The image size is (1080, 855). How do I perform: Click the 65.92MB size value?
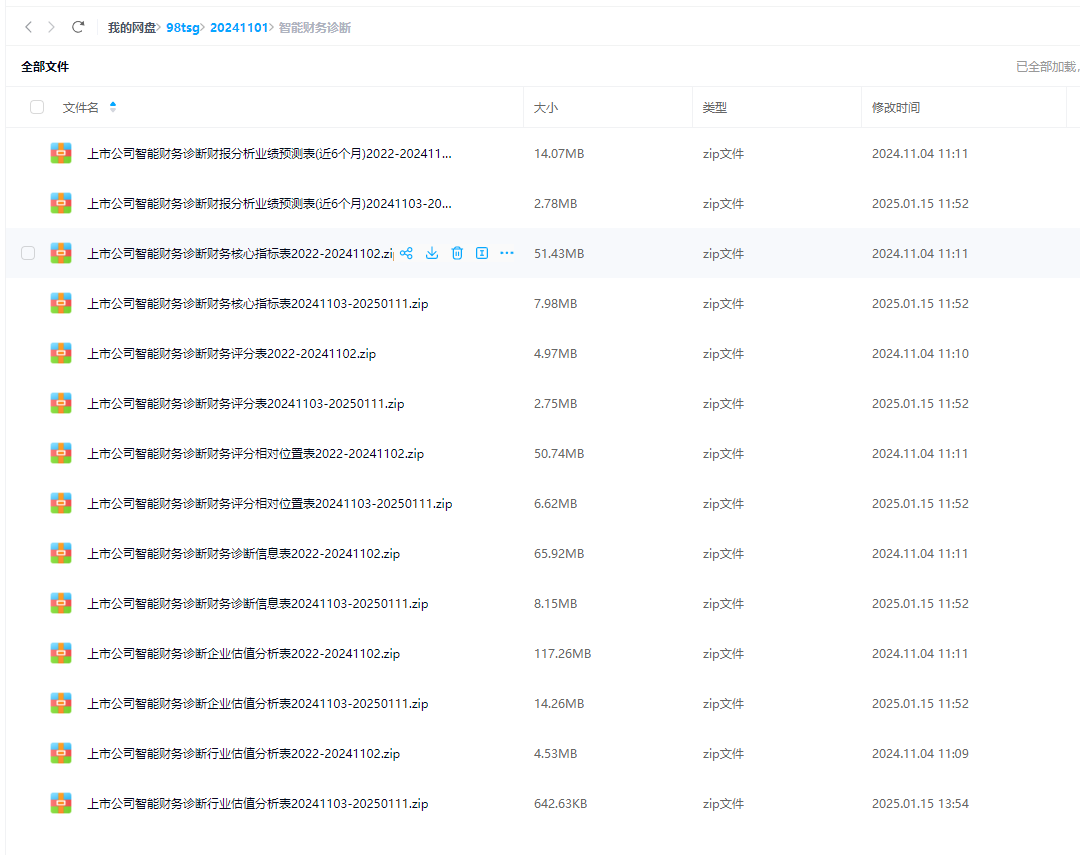point(559,553)
